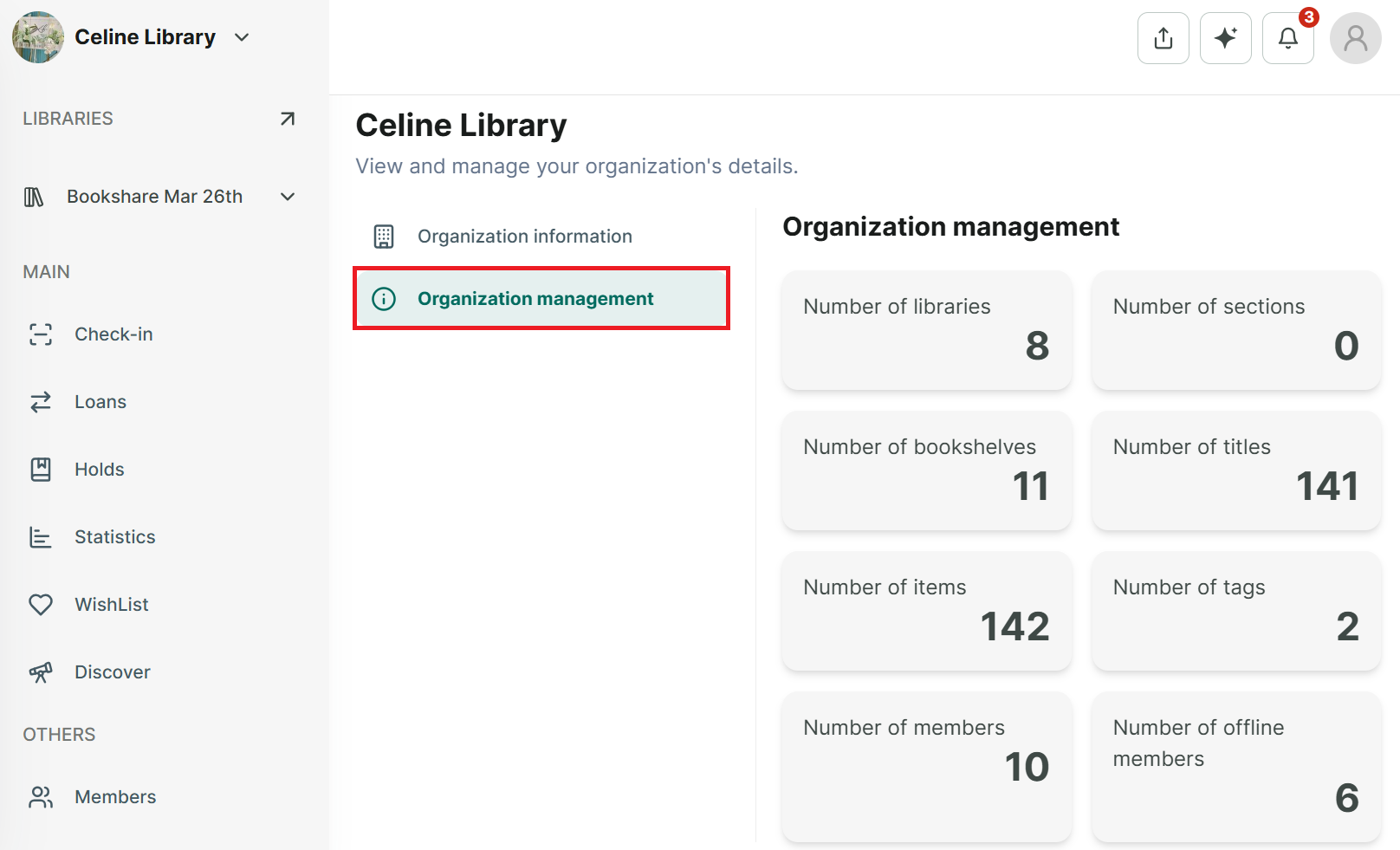Click the Number of libraries card

[x=927, y=330]
